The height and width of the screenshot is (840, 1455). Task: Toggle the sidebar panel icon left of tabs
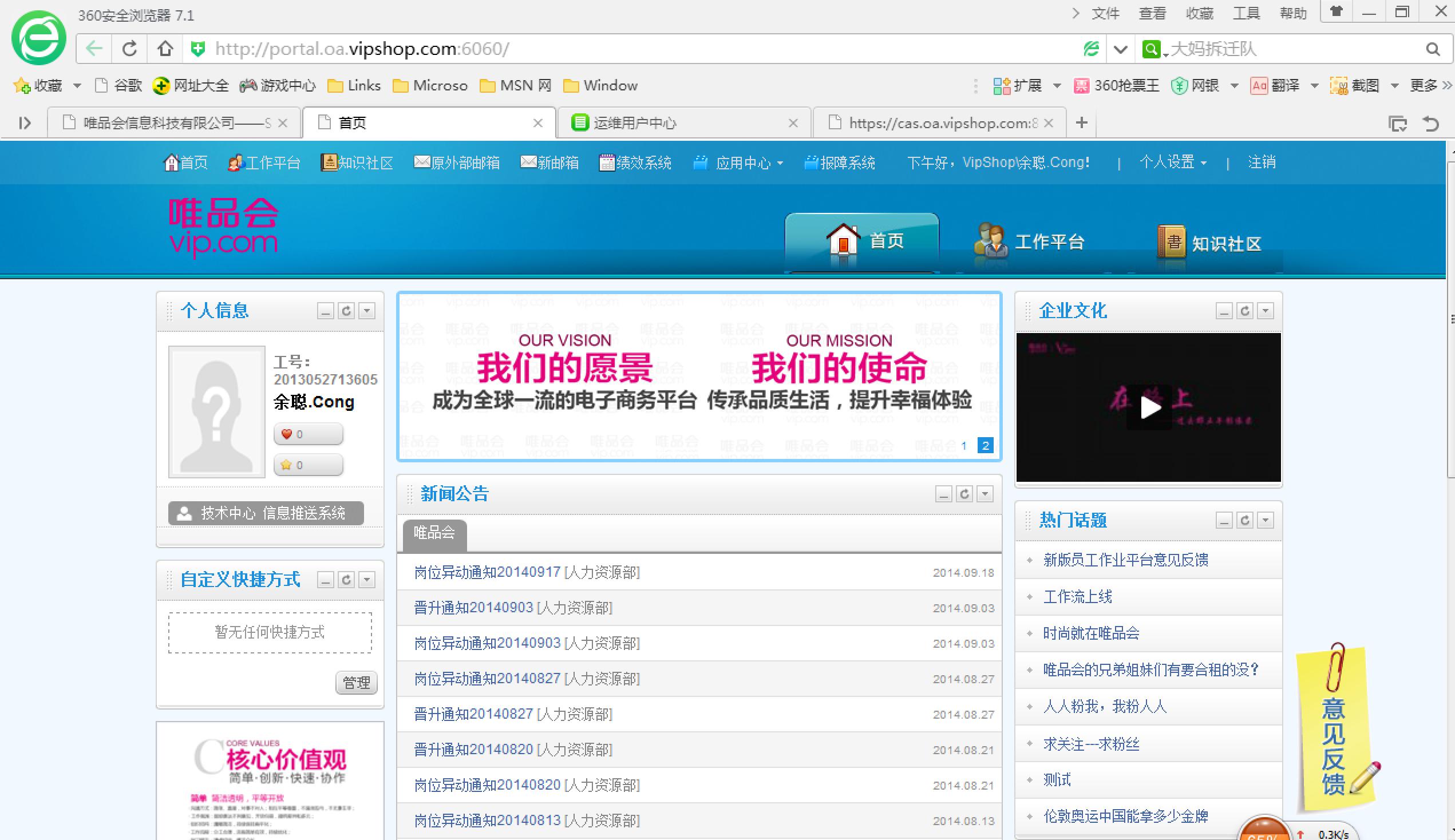pos(24,123)
